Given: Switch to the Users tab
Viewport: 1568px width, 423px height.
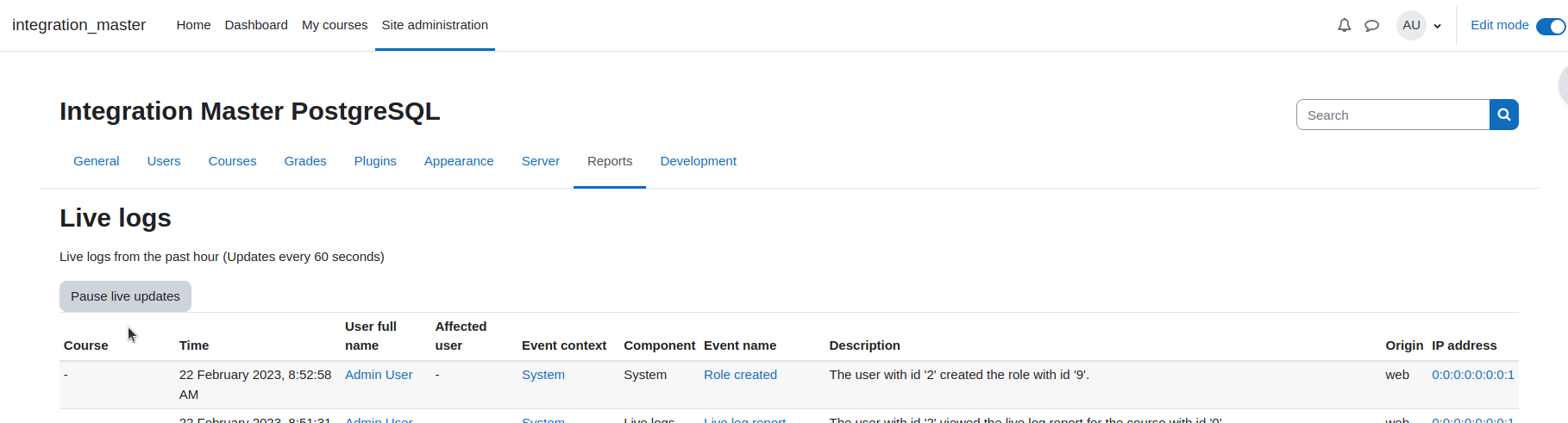Looking at the screenshot, I should click(x=164, y=161).
